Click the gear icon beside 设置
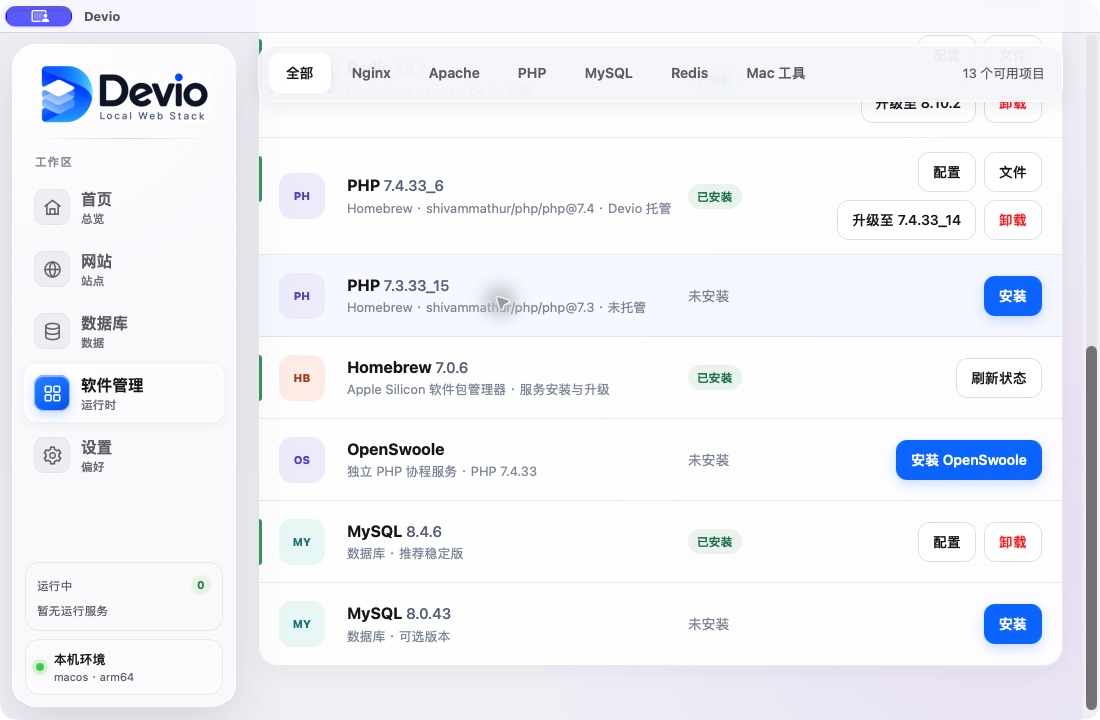This screenshot has height=720, width=1100. (x=52, y=455)
